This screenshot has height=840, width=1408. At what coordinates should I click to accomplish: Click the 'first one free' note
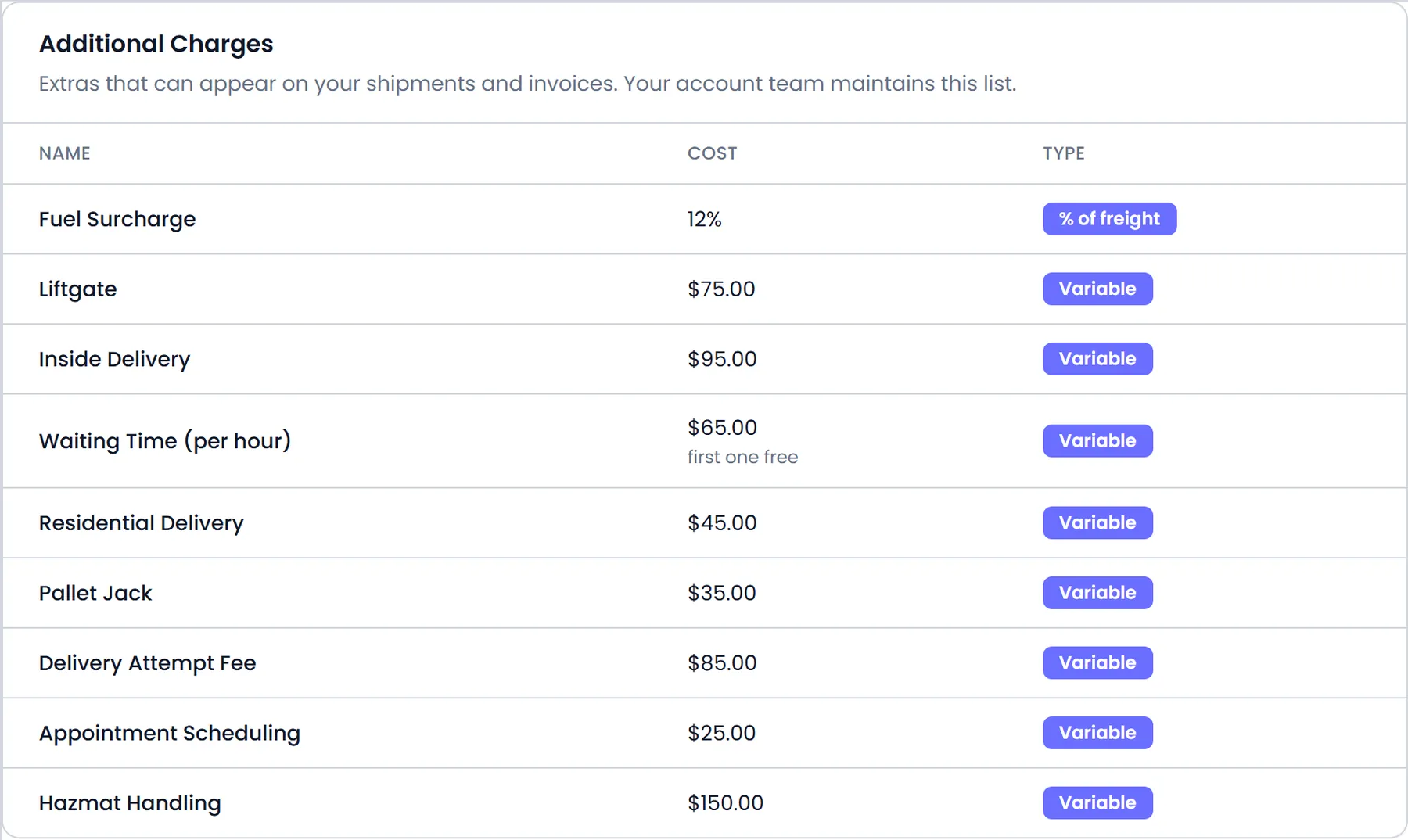742,457
